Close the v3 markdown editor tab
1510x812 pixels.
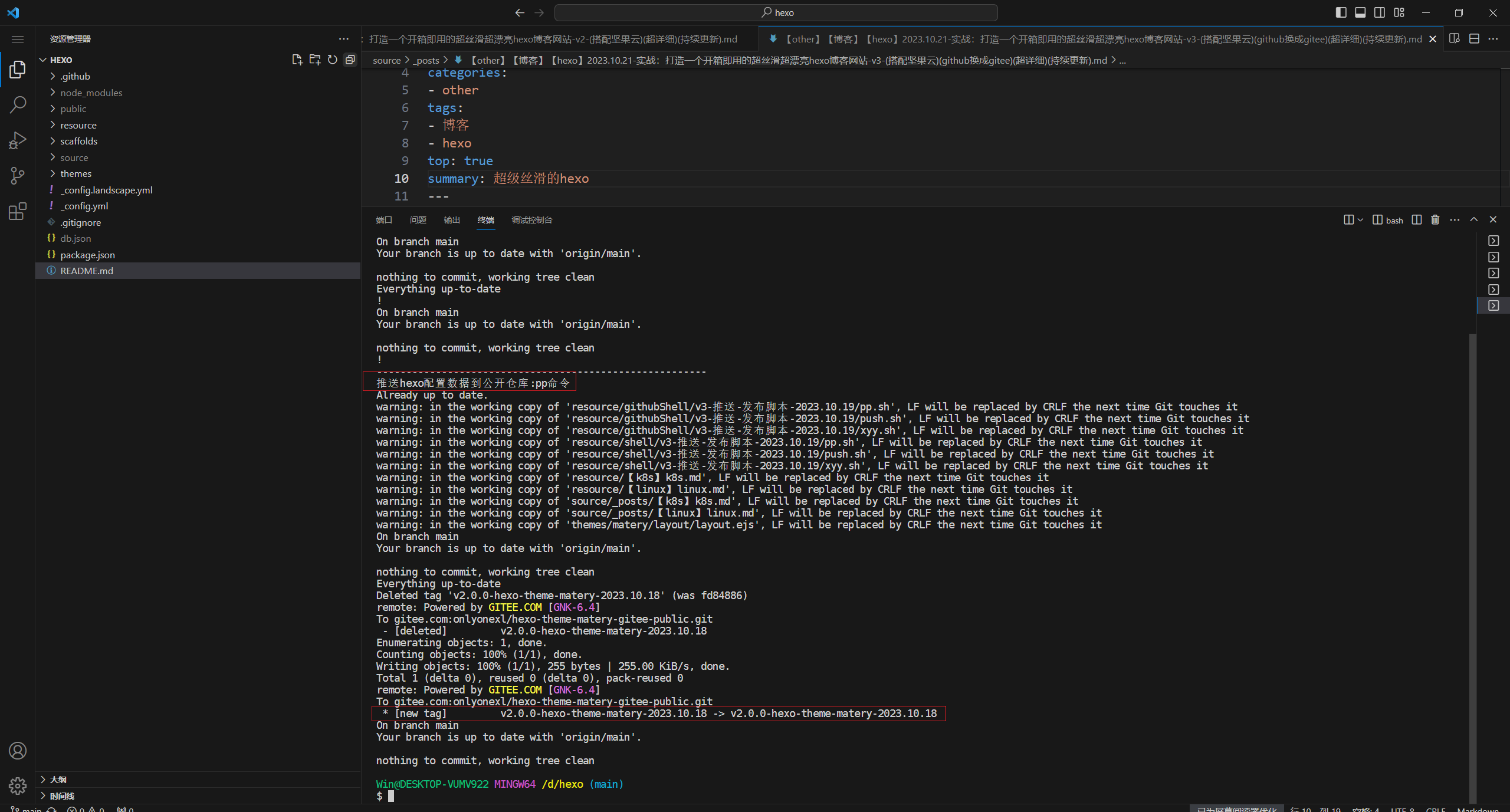pyautogui.click(x=1433, y=39)
